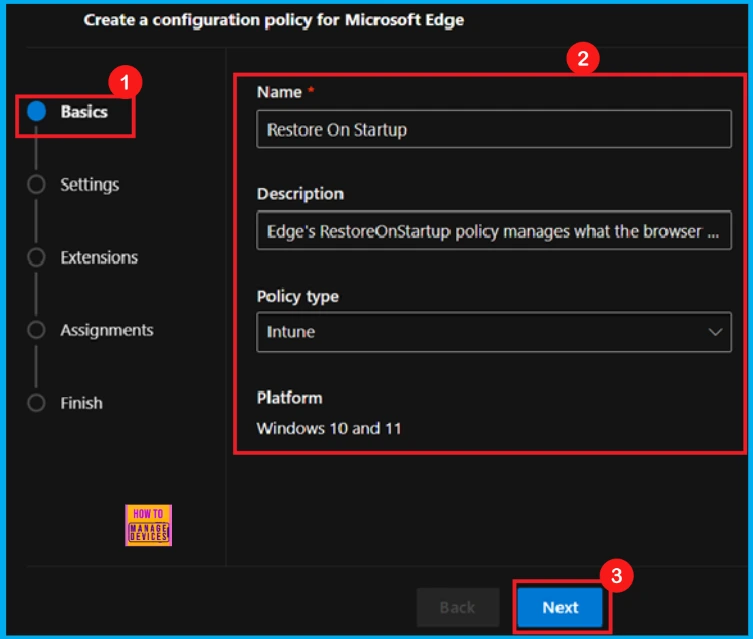The width and height of the screenshot is (753, 639).
Task: Click the Assignments step circle indicator
Action: coord(36,330)
